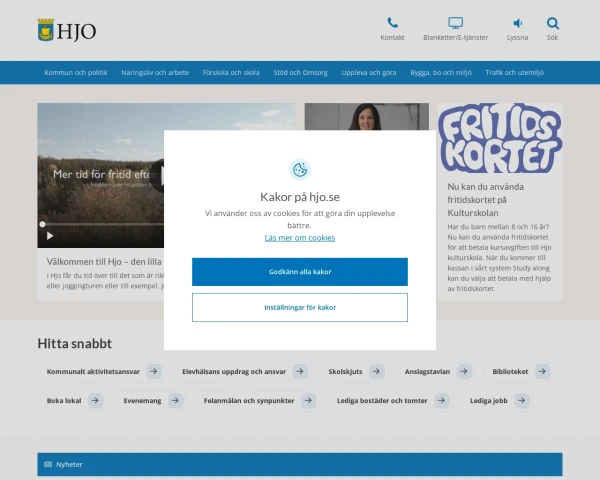Click the video progress slider handle
Viewport: 600px width, 480px height.
[x=42, y=224]
